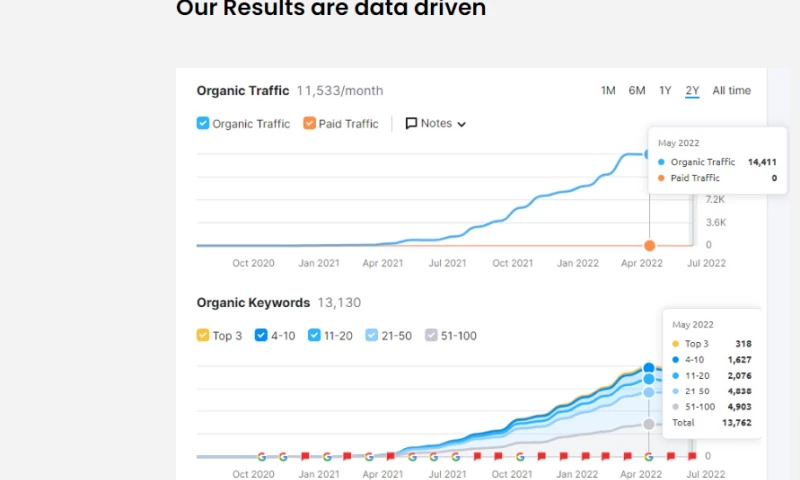Screen dimensions: 800x480
Task: Select the 1Y time range
Action: pyautogui.click(x=665, y=91)
